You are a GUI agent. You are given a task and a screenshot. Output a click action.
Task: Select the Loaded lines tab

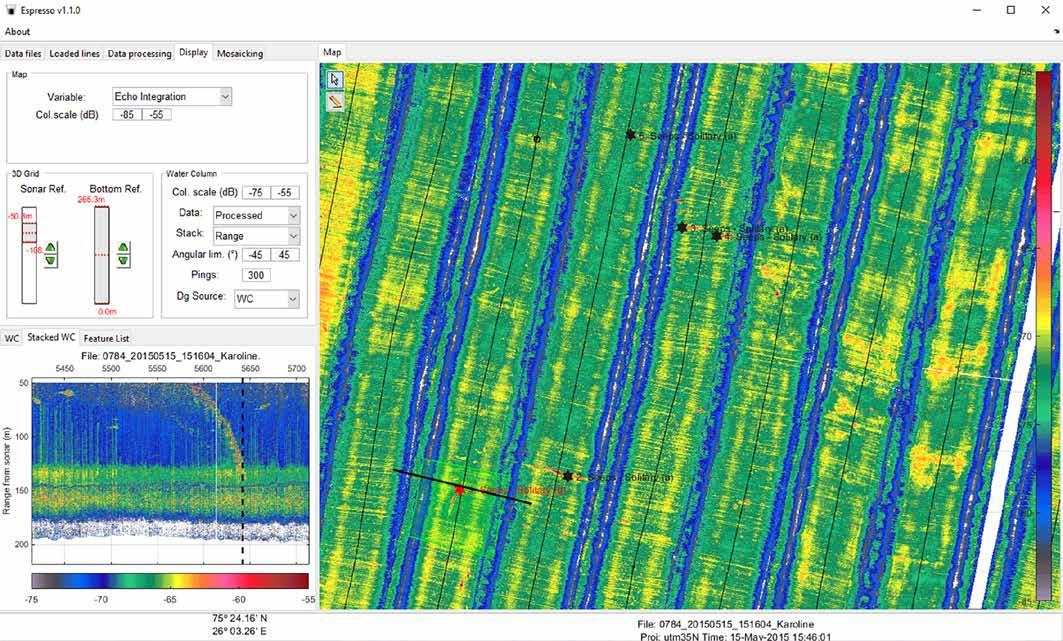click(75, 54)
